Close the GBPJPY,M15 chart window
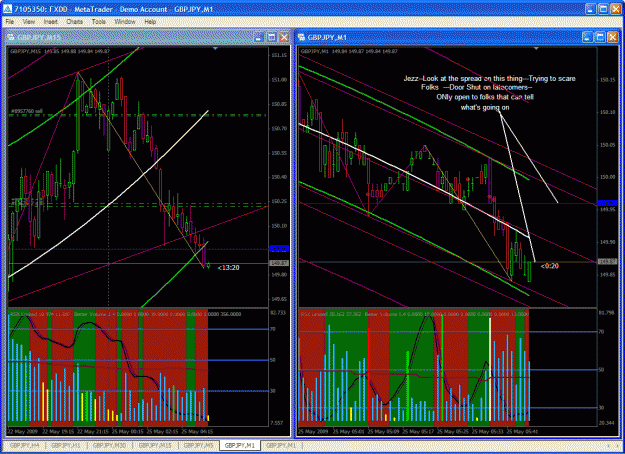 (x=284, y=37)
